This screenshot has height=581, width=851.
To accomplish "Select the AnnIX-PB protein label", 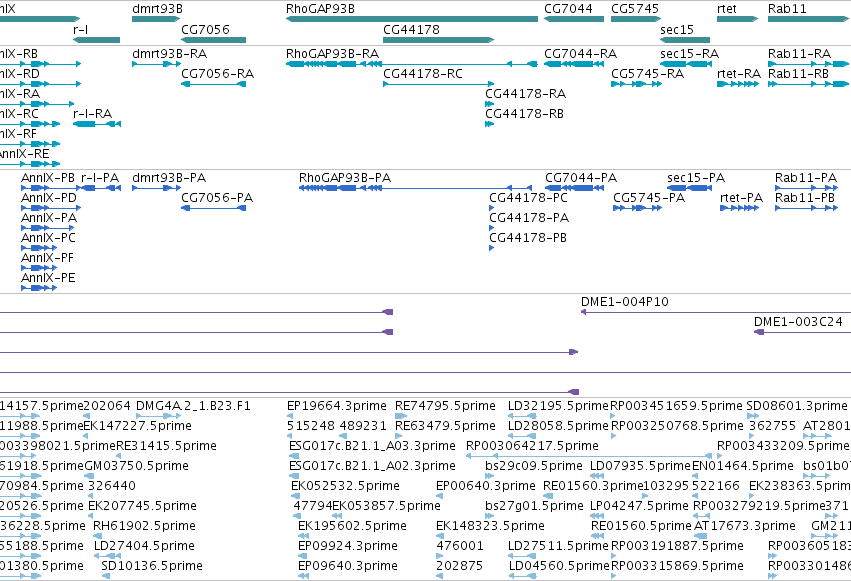I will [48, 177].
